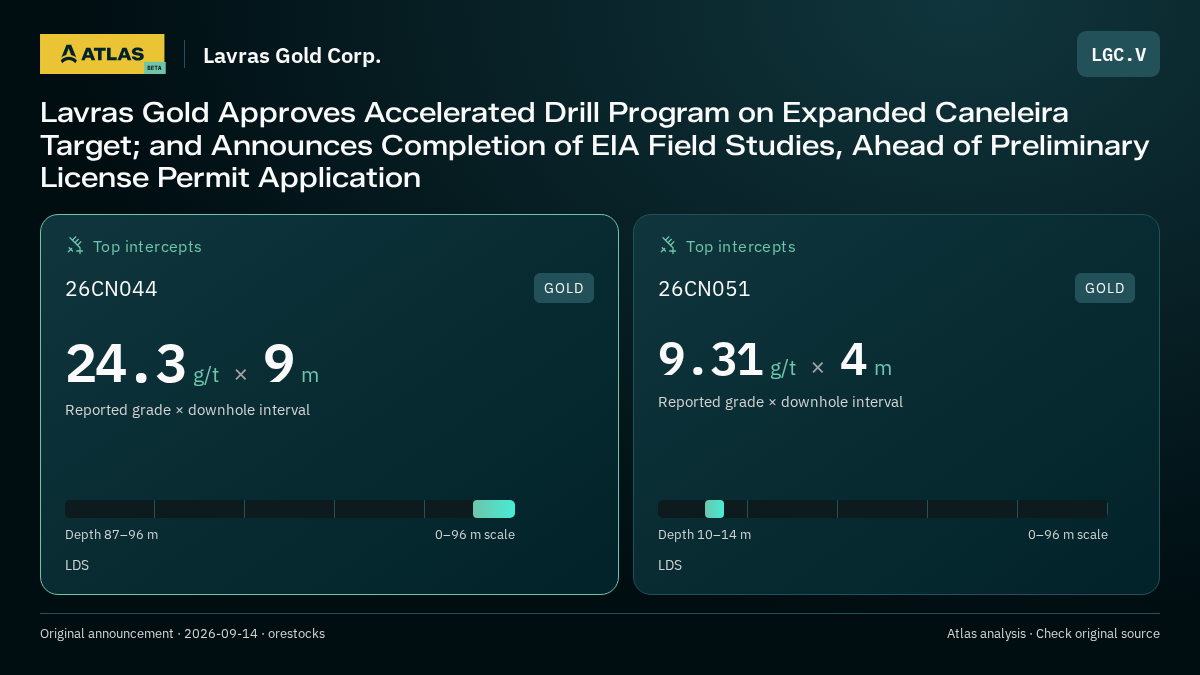Image resolution: width=1200 pixels, height=675 pixels.
Task: Select hole ID 26CN051
Action: (x=704, y=289)
